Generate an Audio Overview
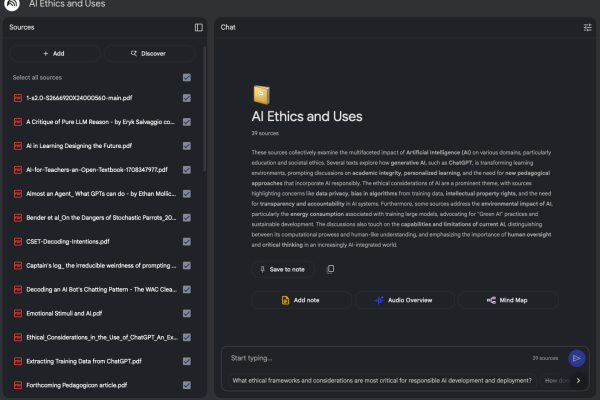The height and width of the screenshot is (400, 600). point(405,300)
